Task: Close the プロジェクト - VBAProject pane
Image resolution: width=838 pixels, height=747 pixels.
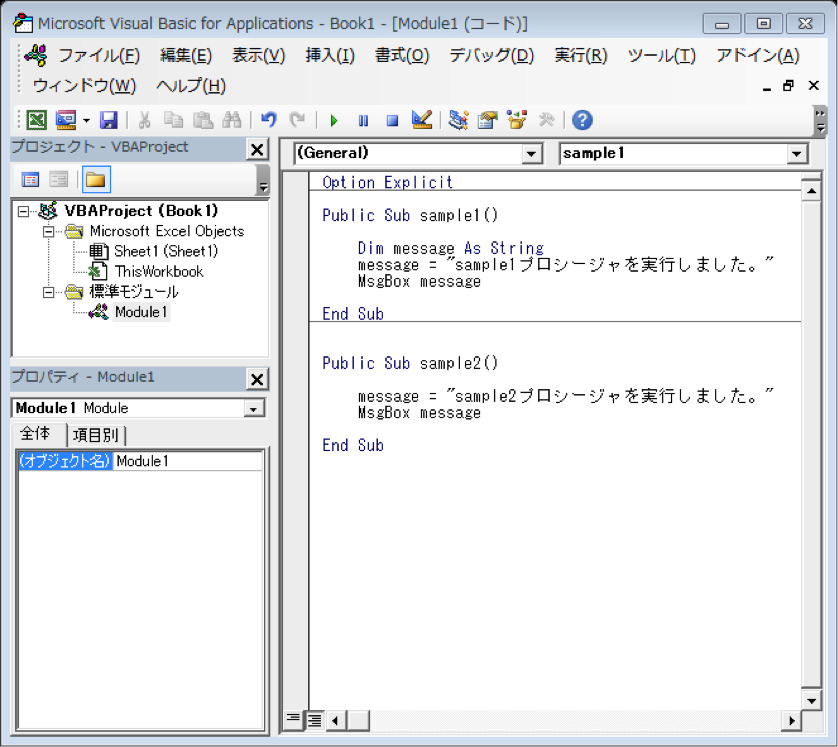Action: click(257, 150)
